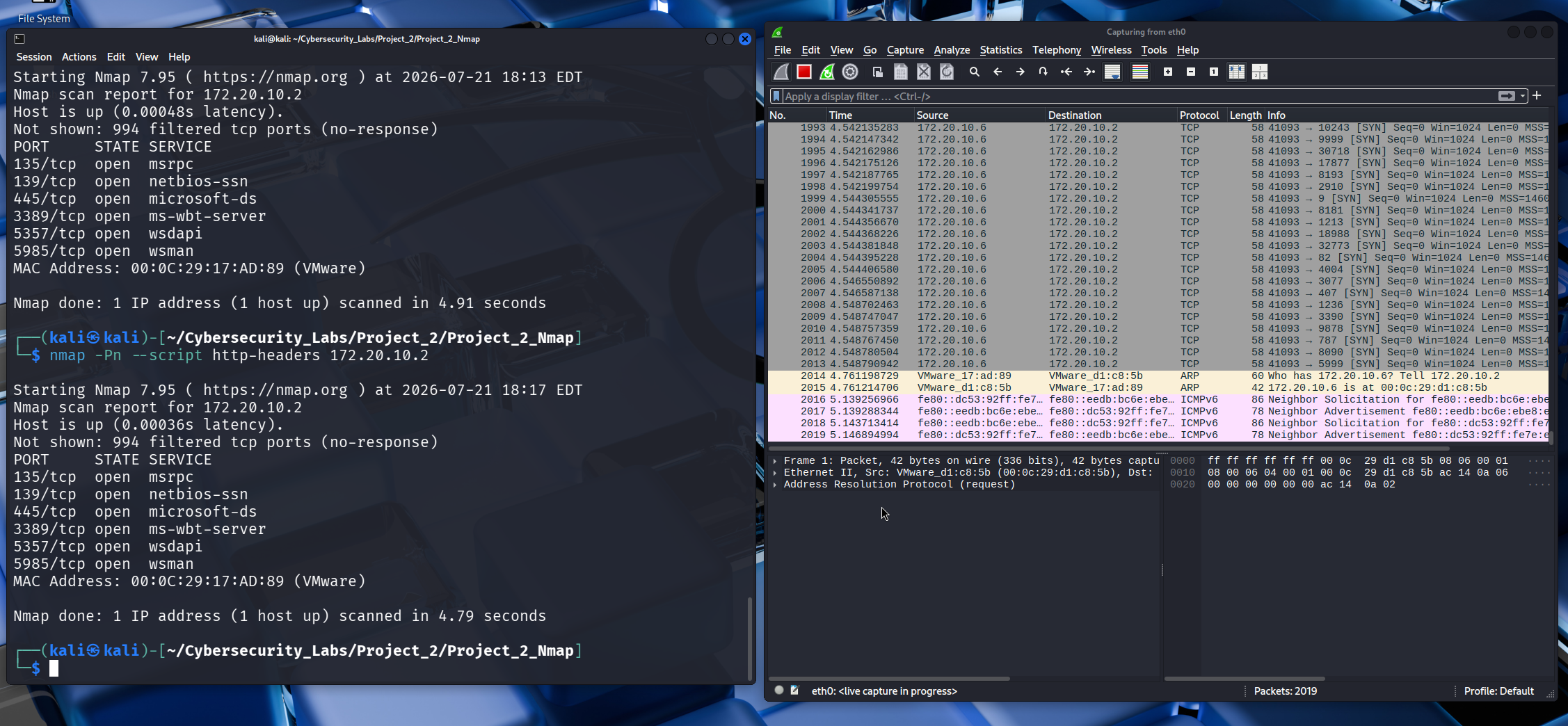Reset text to normal size icon
Viewport: 1568px width, 726px height.
[1214, 72]
